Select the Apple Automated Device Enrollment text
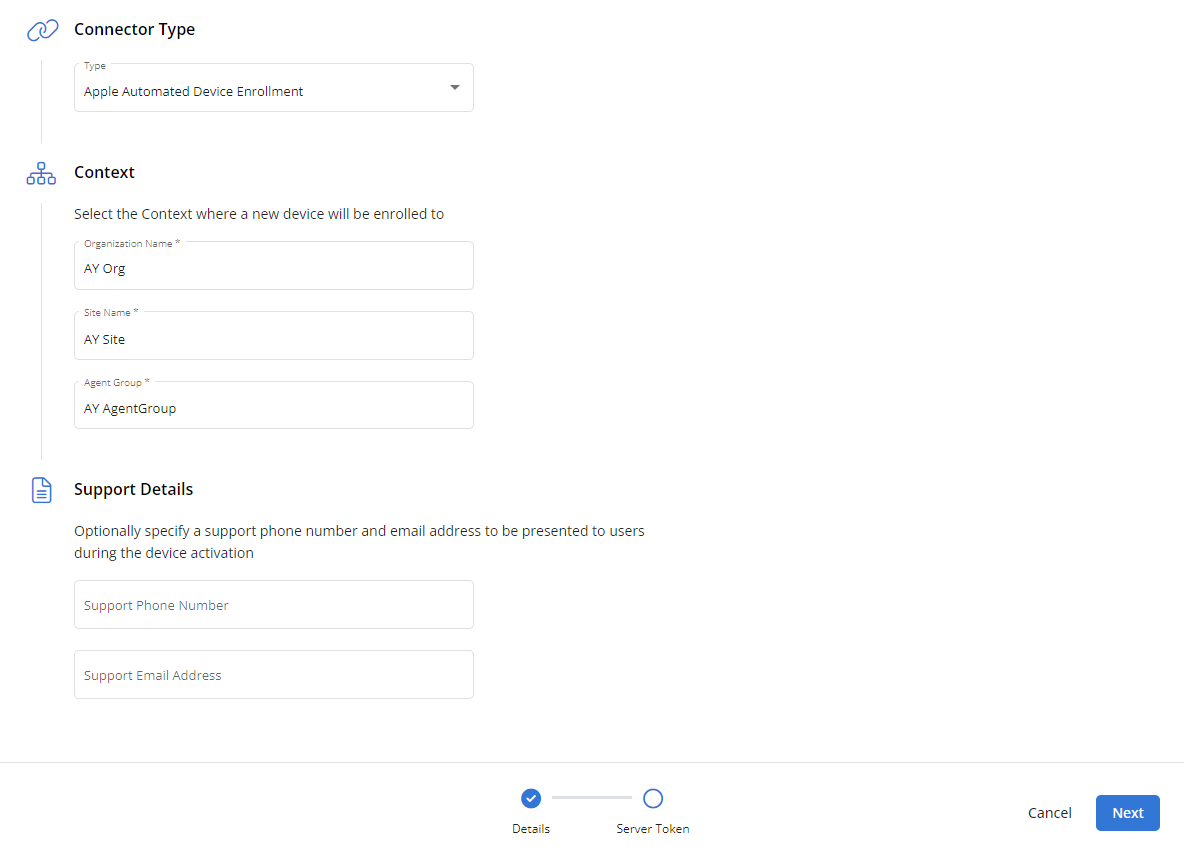Viewport: 1184px width, 861px height. click(194, 92)
